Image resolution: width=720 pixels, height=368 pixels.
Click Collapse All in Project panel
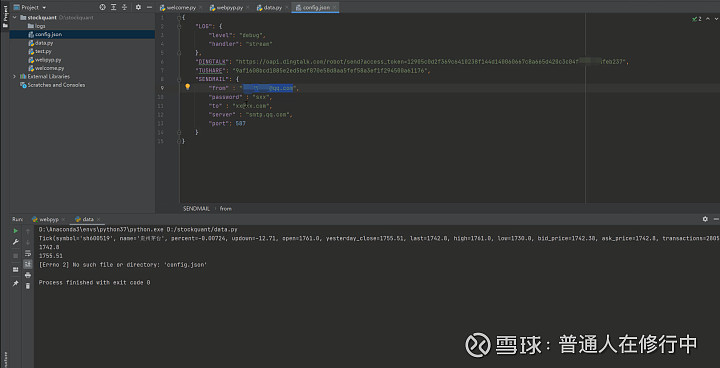[124, 7]
